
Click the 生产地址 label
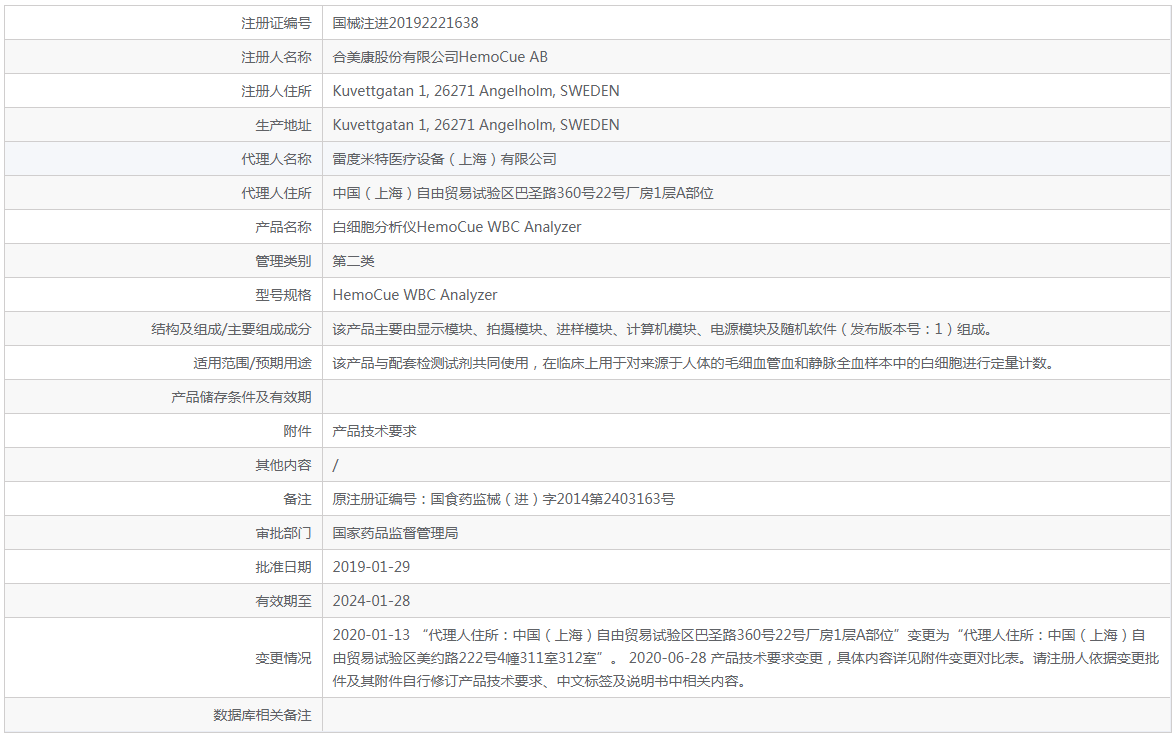pos(283,125)
